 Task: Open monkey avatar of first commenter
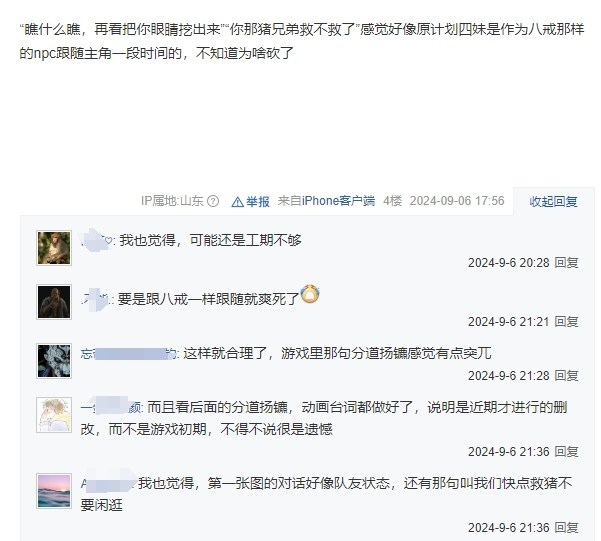[54, 248]
